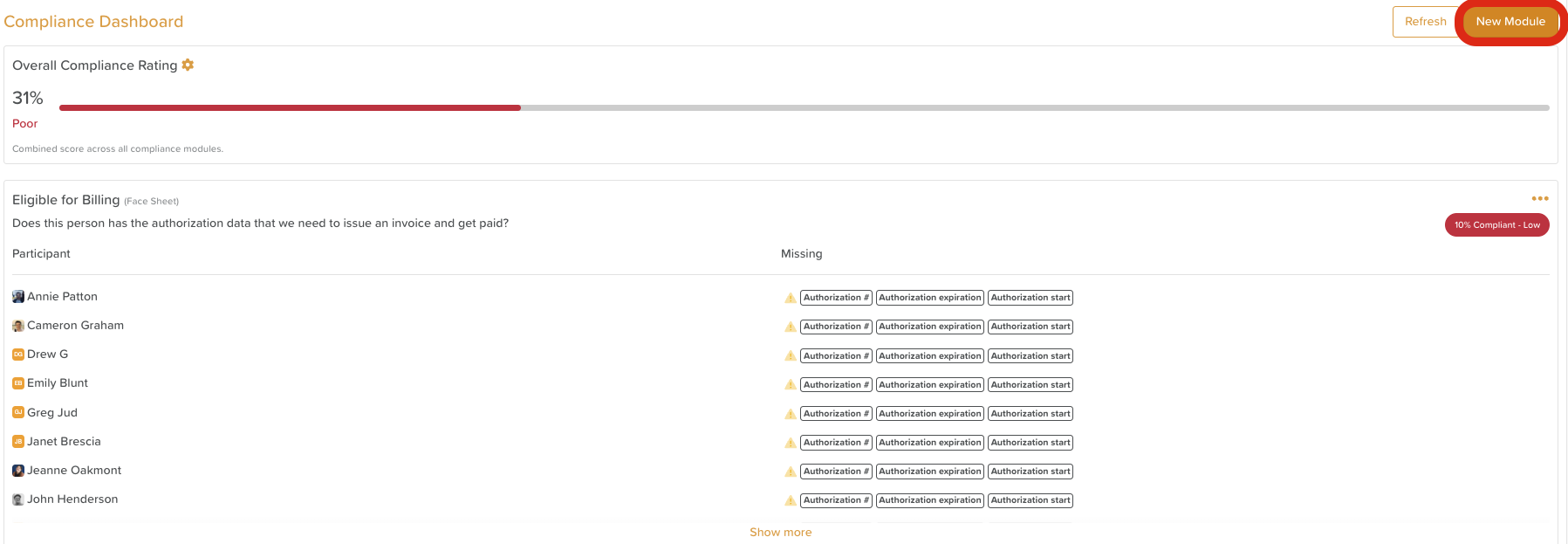The image size is (1568, 544).
Task: Click warning icon in Emily Blunt row
Action: 791,385
